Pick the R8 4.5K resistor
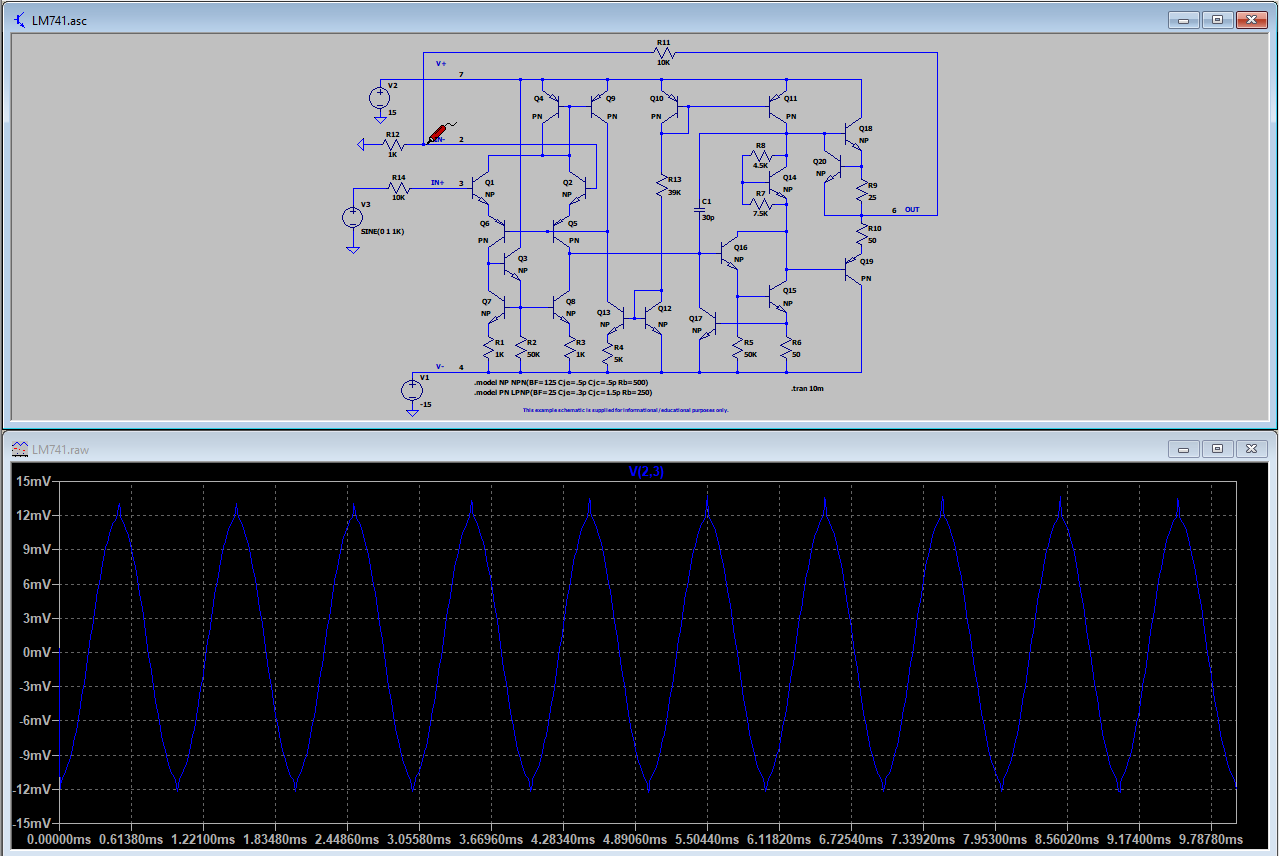1280x856 pixels. point(760,154)
